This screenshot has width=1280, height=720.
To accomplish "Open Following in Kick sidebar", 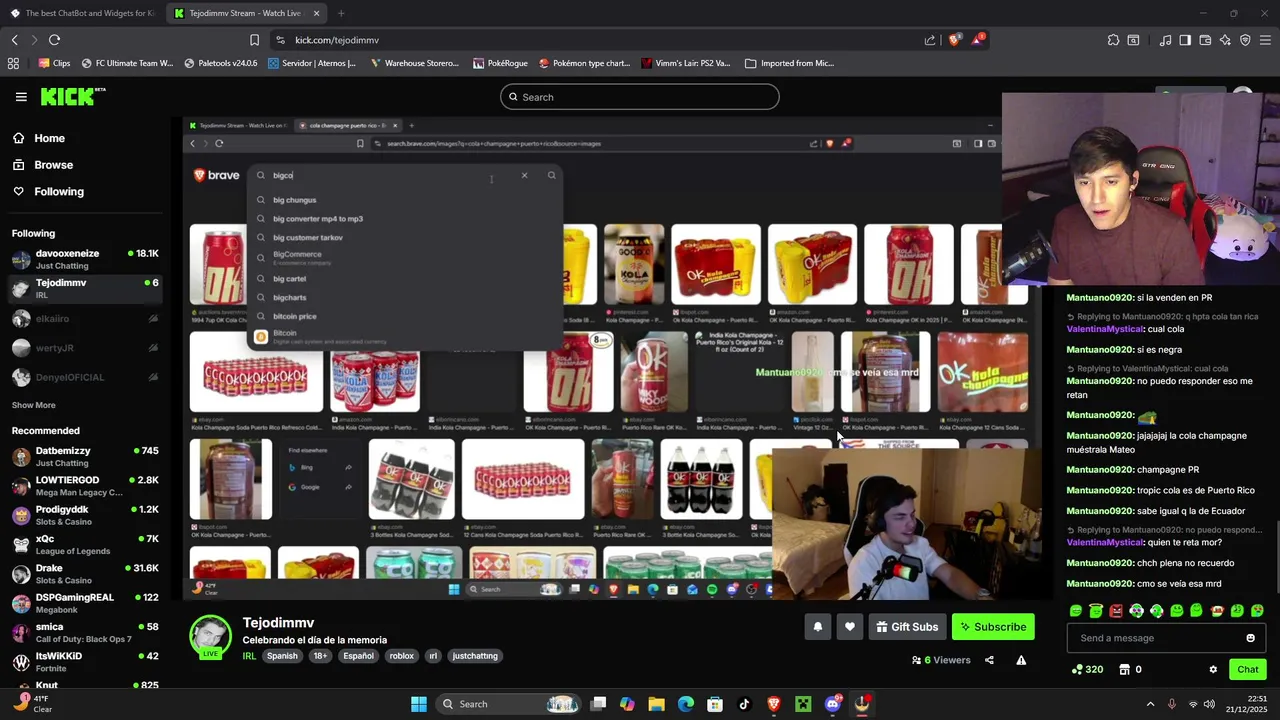I will [48, 191].
